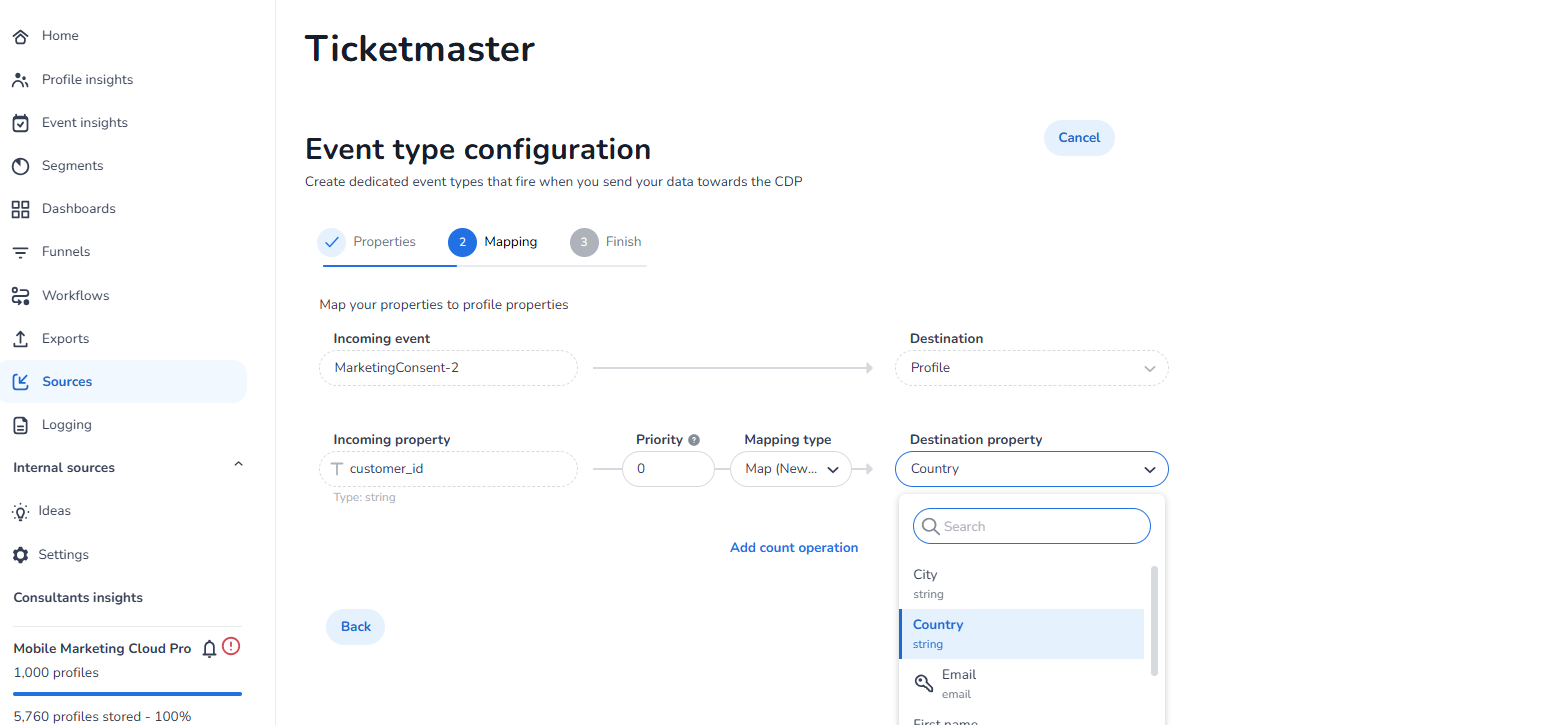The width and height of the screenshot is (1552, 725).
Task: Click the Settings gear icon
Action: (x=20, y=555)
